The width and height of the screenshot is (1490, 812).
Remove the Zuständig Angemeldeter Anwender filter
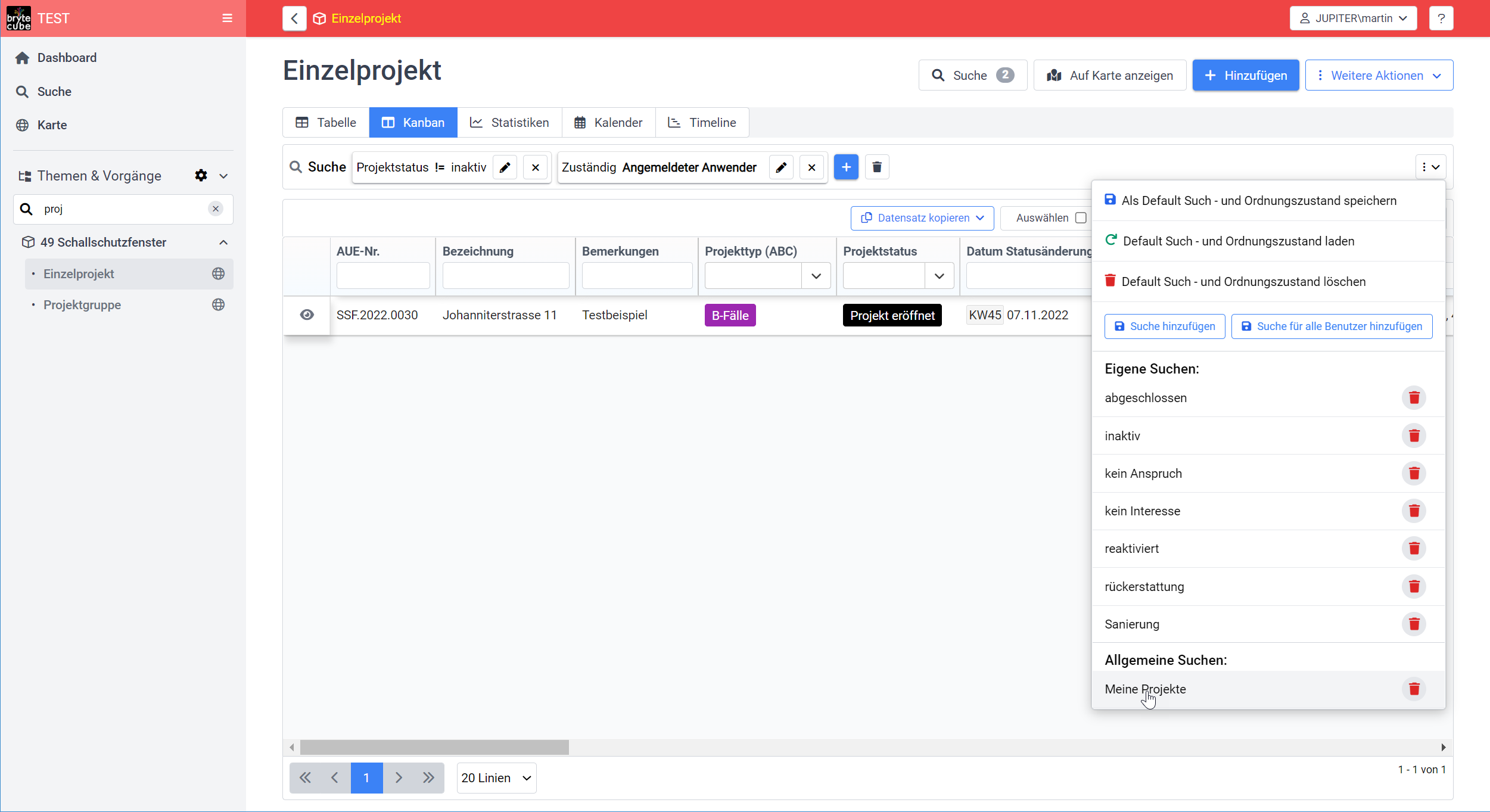pos(811,167)
